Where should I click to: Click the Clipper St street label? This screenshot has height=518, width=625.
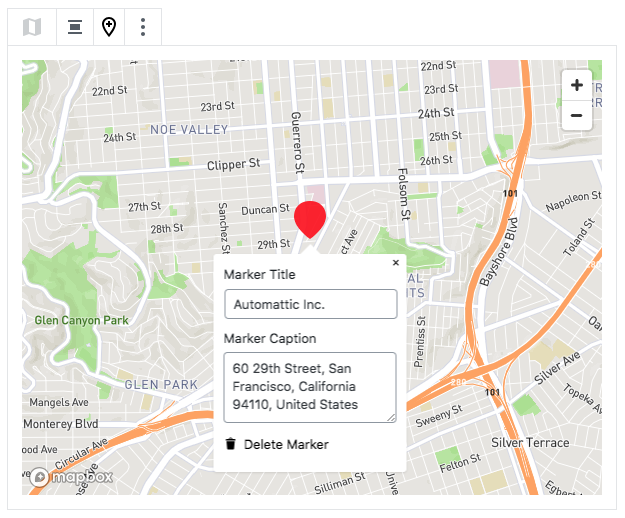(x=233, y=163)
